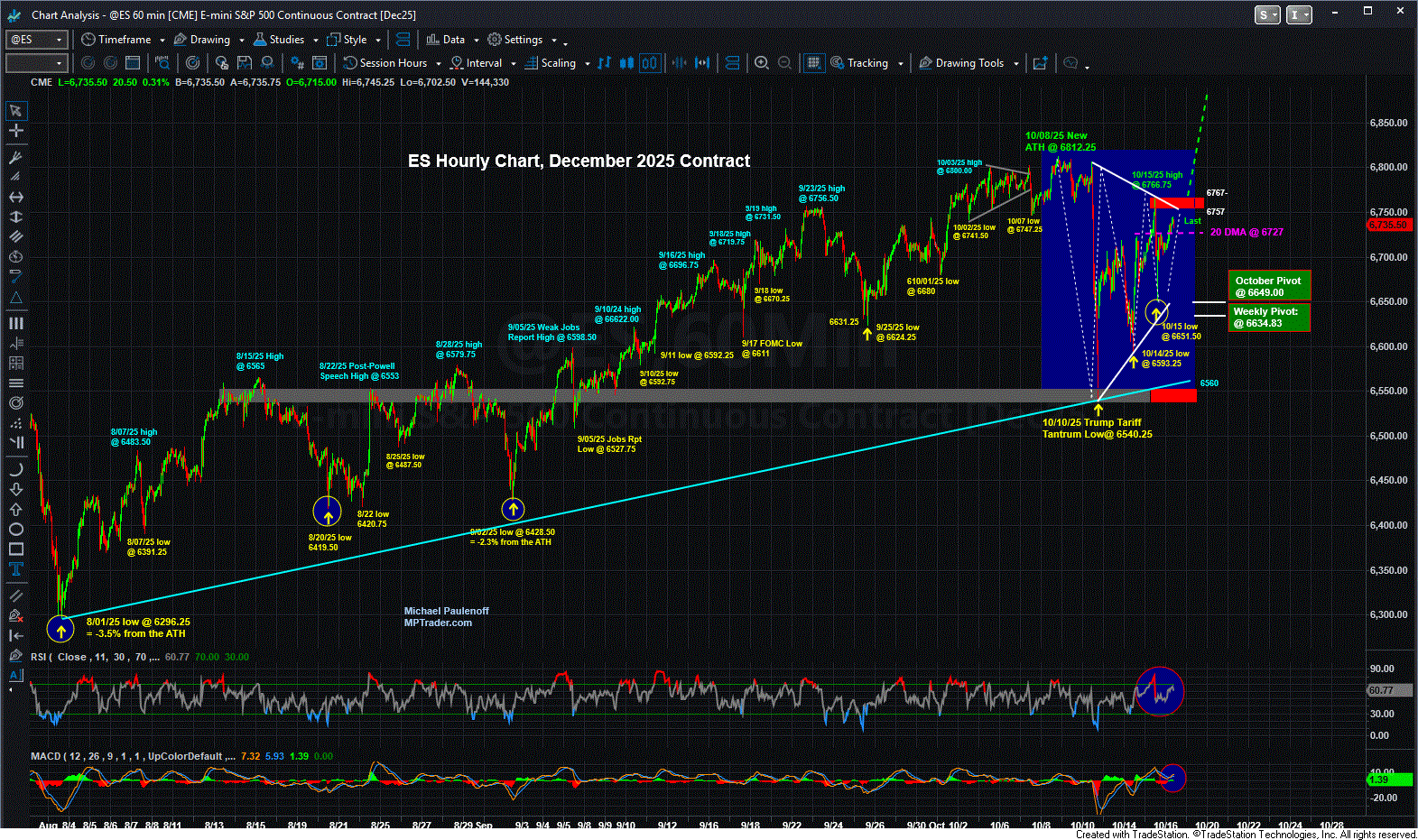1418x840 pixels.
Task: Select the crosshair plus cursor tool
Action: [x=16, y=131]
